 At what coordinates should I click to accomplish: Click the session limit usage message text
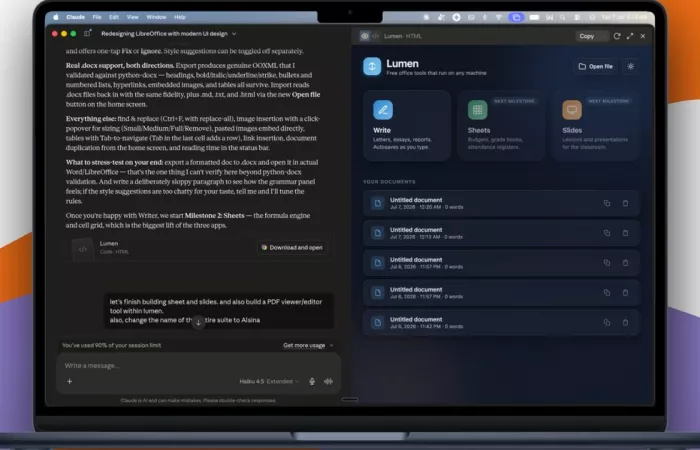click(112, 345)
